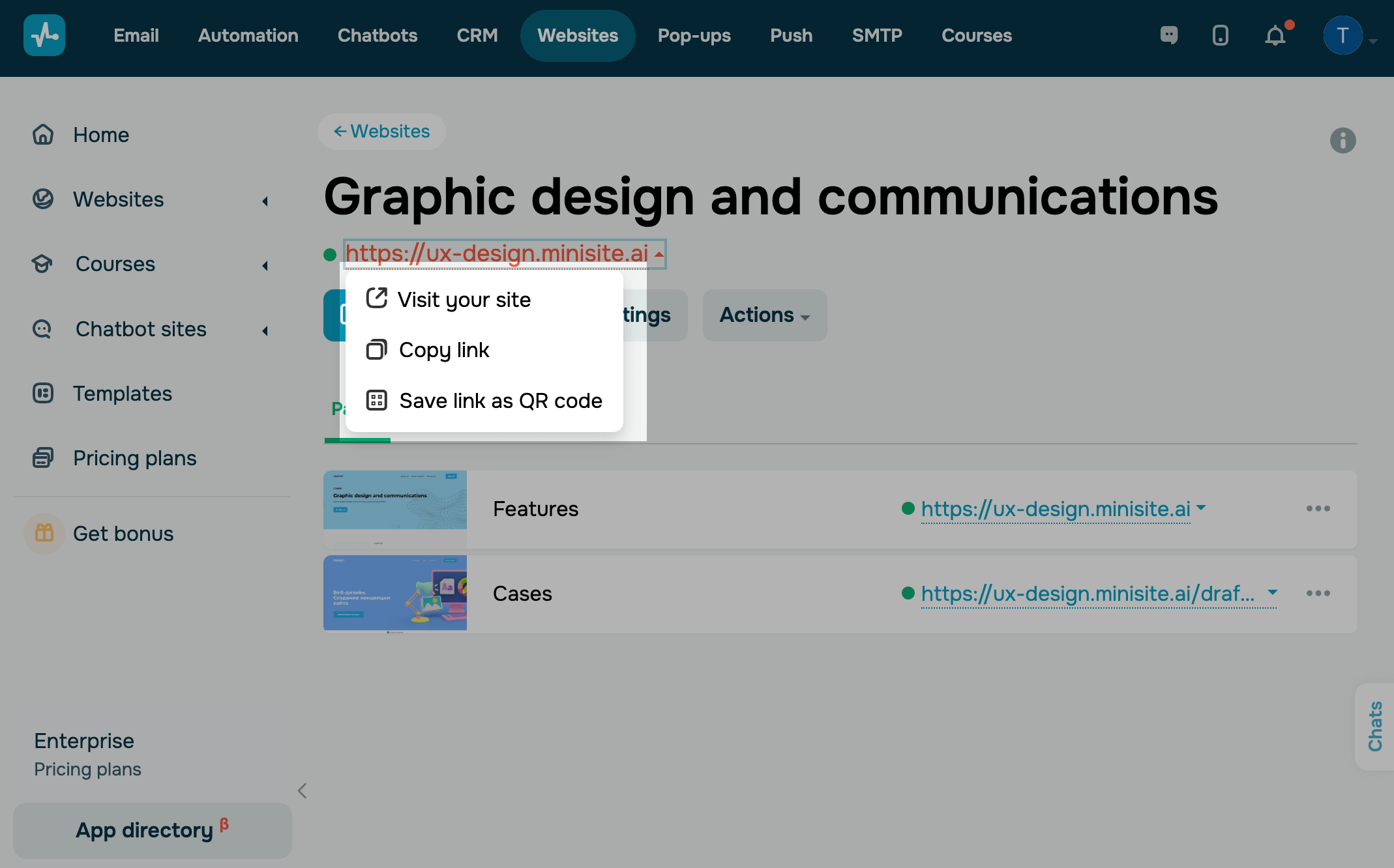Screen dimensions: 1394x868
Task: Open the chat messages icon in header
Action: 1169,35
